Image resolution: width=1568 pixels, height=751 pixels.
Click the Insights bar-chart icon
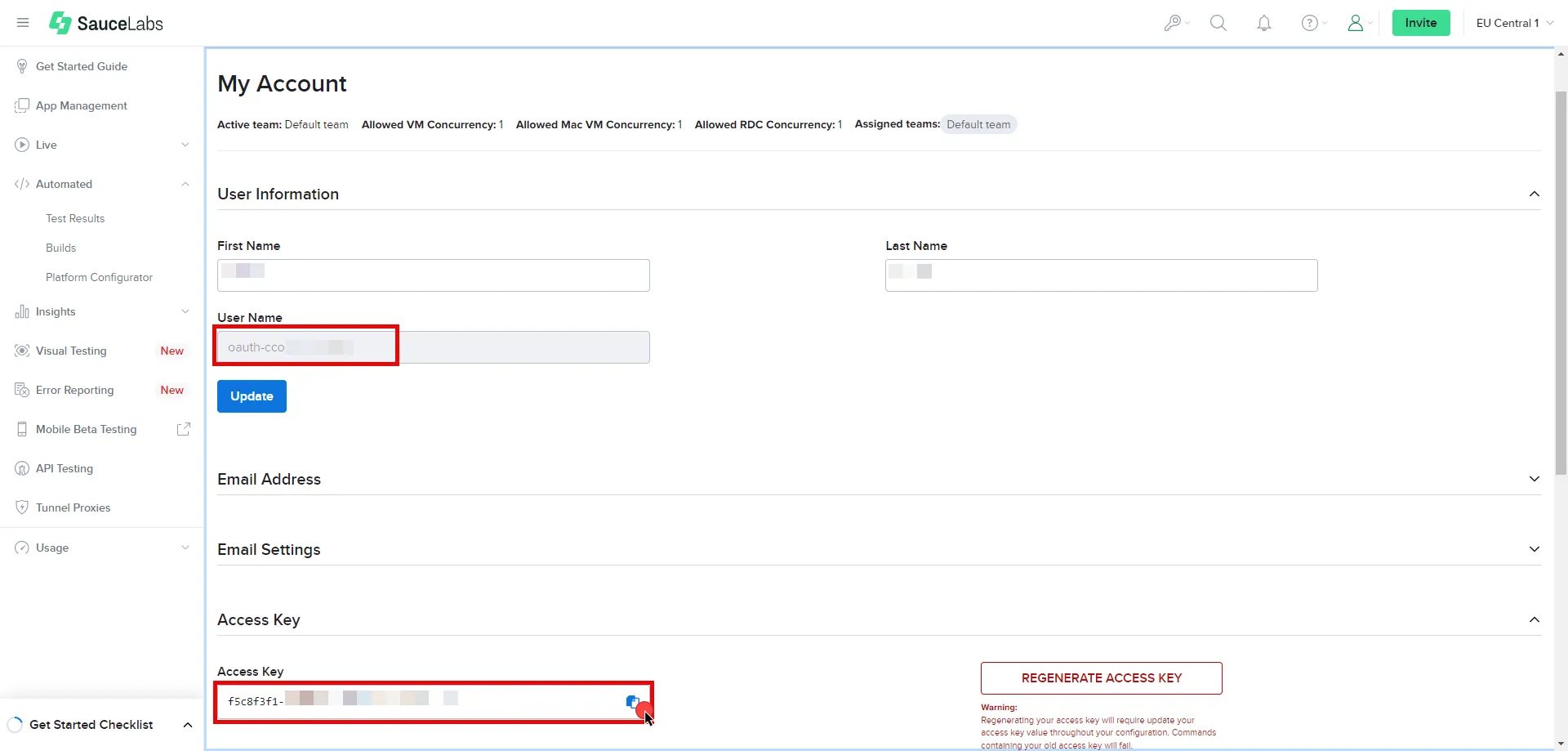21,311
